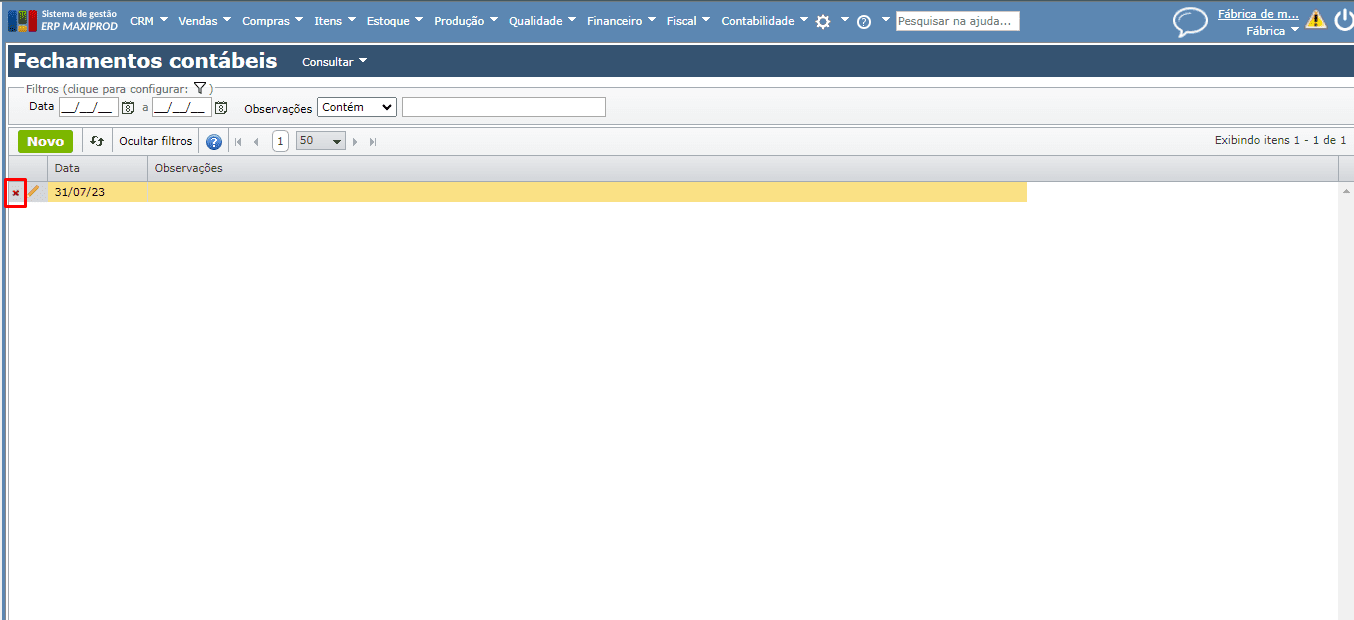Sort by Observações column header
The image size is (1354, 620).
click(x=742, y=168)
